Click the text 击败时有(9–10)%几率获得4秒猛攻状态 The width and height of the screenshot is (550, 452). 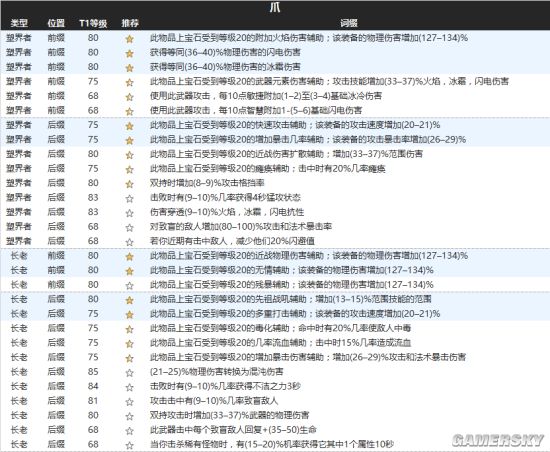tap(225, 197)
